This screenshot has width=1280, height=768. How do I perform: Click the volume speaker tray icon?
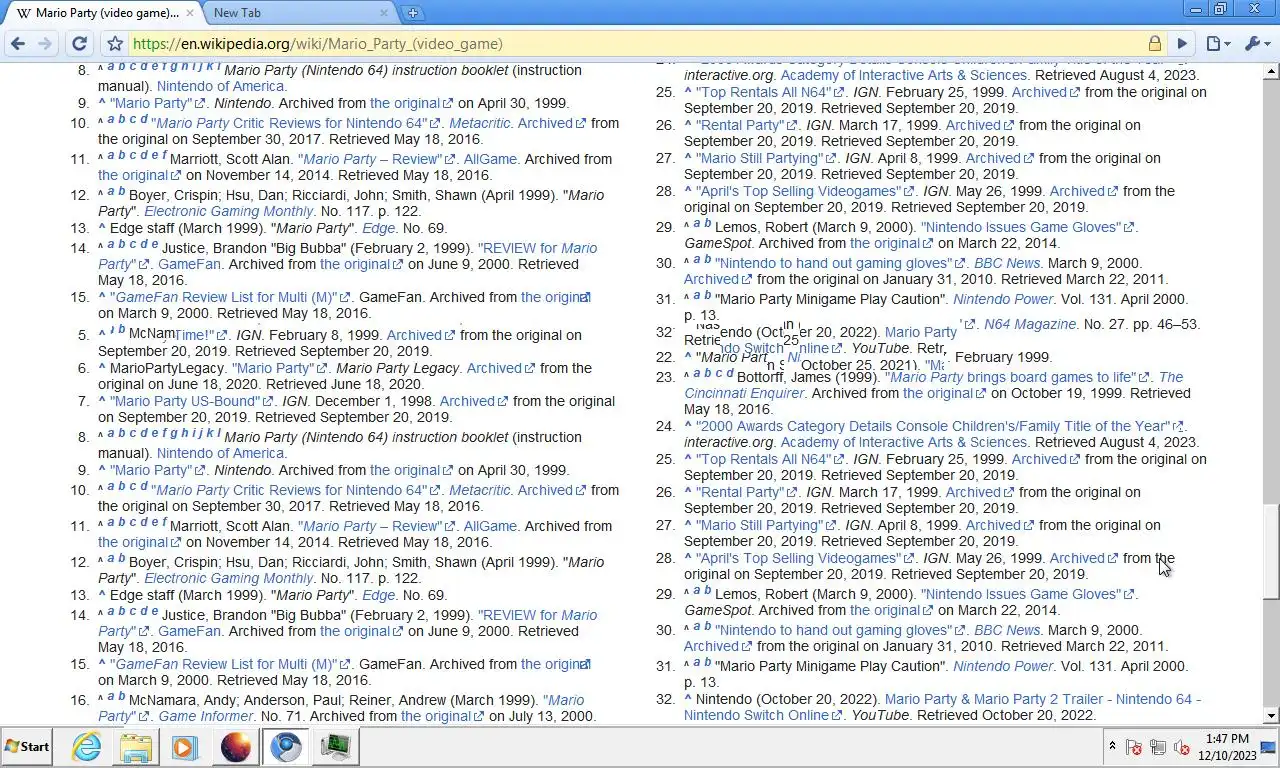point(1181,747)
